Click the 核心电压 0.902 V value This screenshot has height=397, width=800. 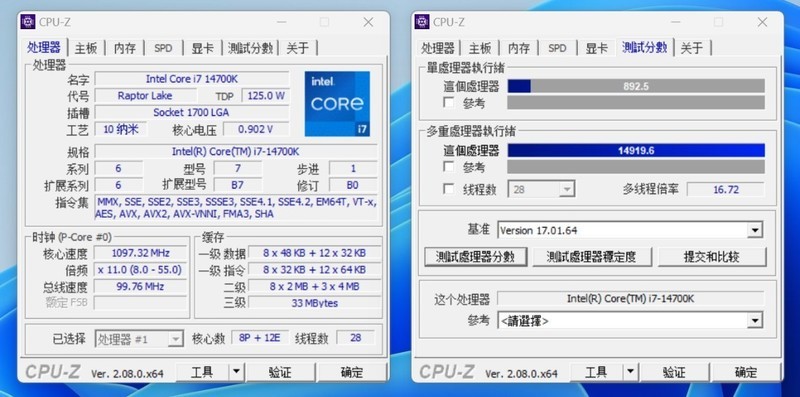pos(256,129)
